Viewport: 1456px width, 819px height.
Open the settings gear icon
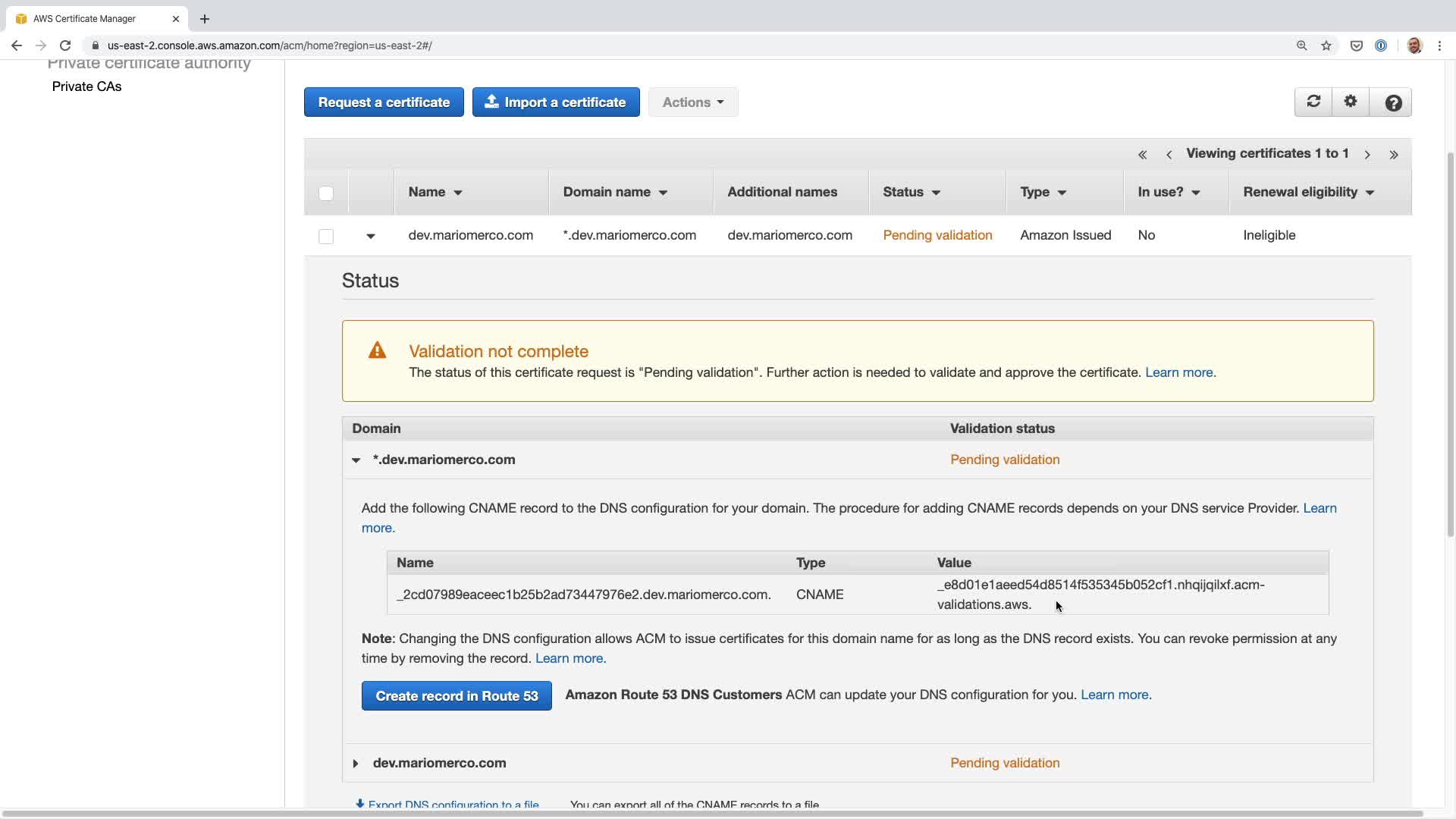(x=1351, y=102)
